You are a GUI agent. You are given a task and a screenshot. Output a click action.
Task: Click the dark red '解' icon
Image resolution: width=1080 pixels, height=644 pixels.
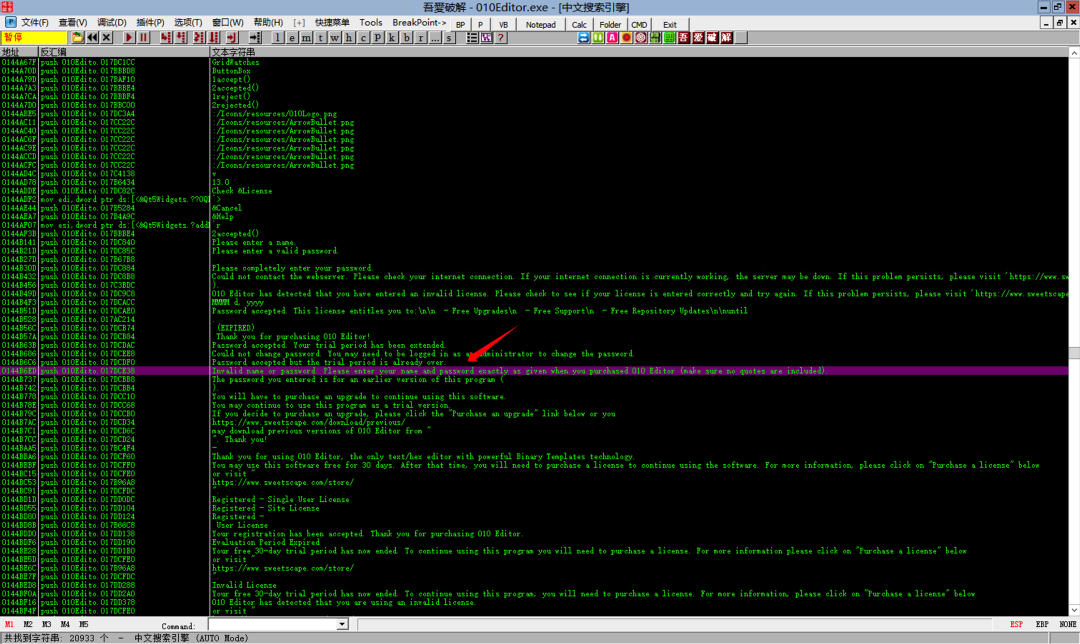click(x=726, y=37)
